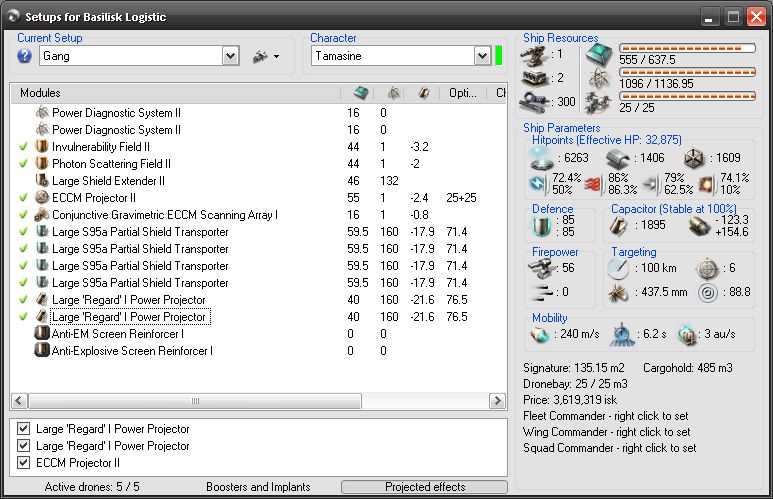Viewport: 773px width, 499px height.
Task: Click the Large Shield Extender II icon
Action: (42, 180)
